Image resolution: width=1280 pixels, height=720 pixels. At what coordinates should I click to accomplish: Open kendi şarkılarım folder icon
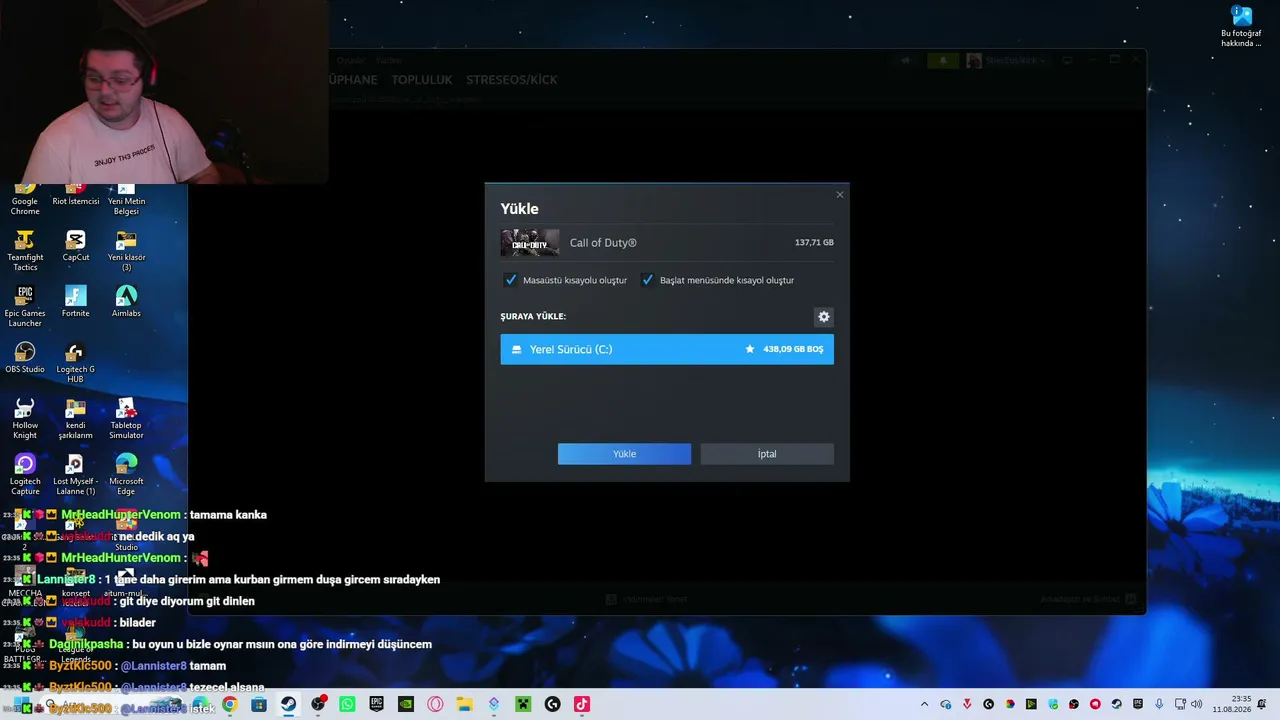[76, 419]
